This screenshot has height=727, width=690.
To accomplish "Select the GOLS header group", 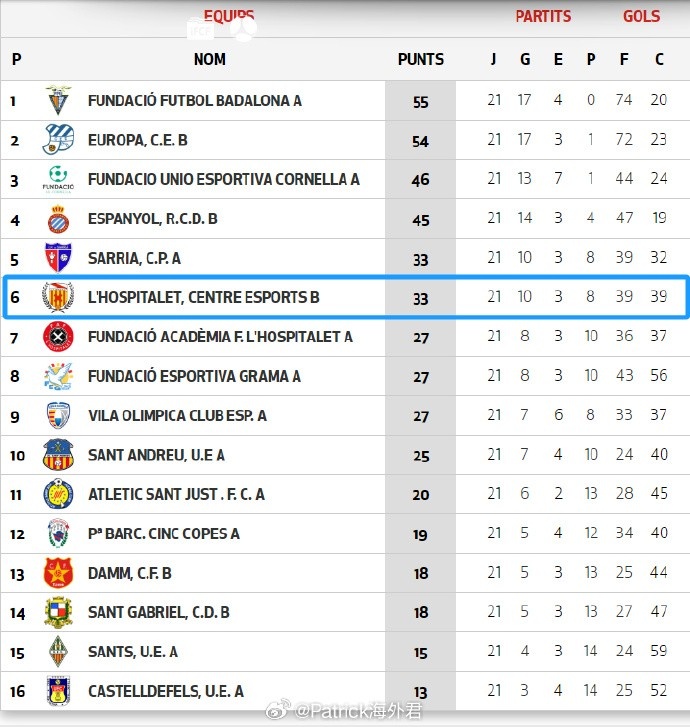I will pyautogui.click(x=641, y=16).
